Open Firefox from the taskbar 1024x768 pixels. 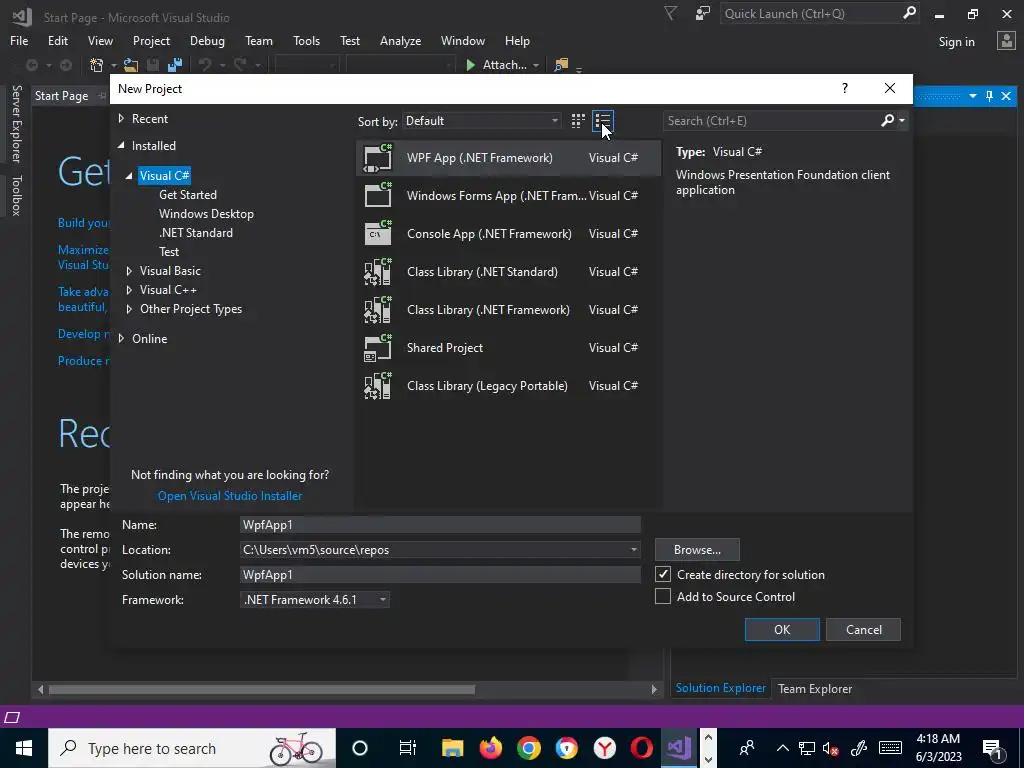[490, 748]
